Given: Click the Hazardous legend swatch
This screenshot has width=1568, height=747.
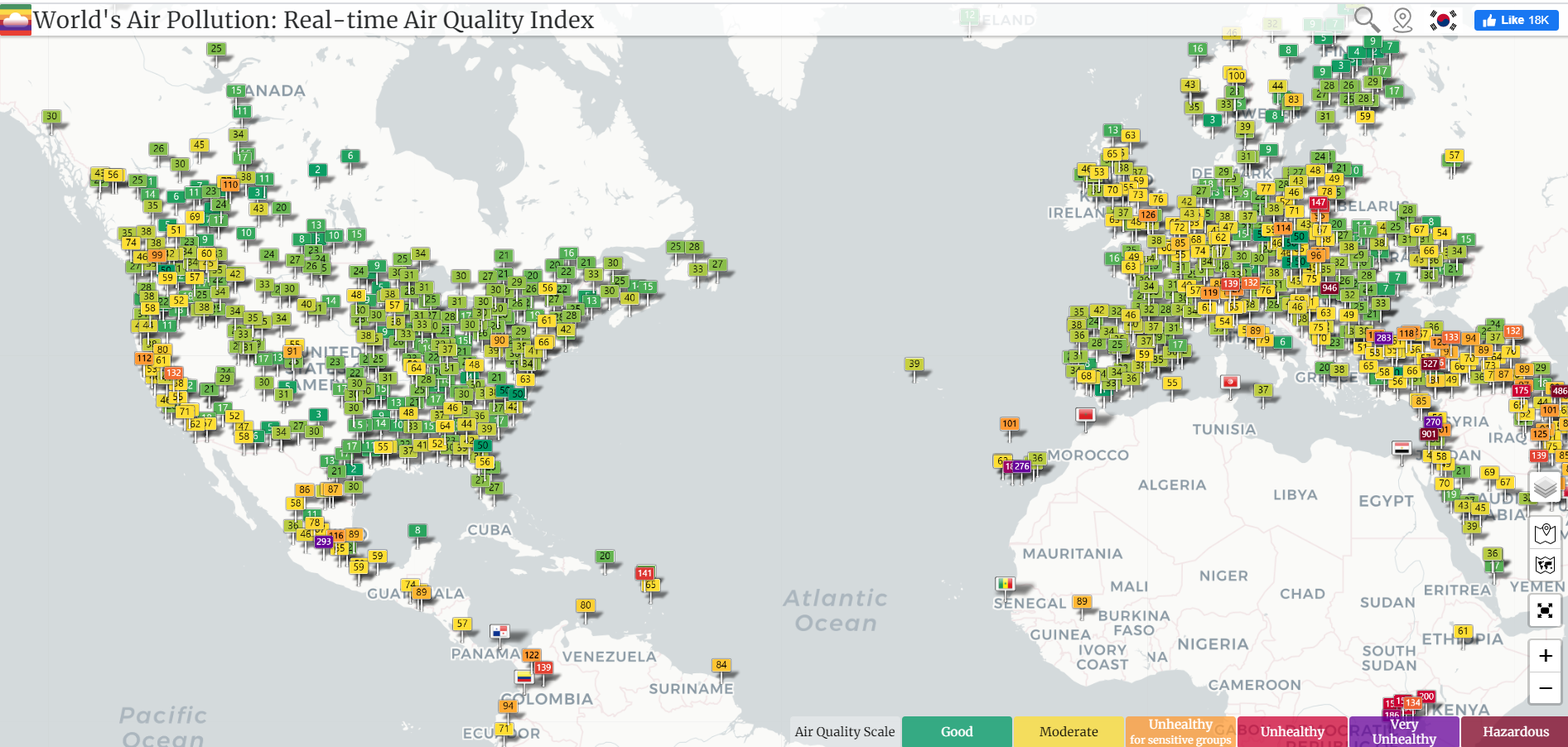Looking at the screenshot, I should pos(1515,731).
